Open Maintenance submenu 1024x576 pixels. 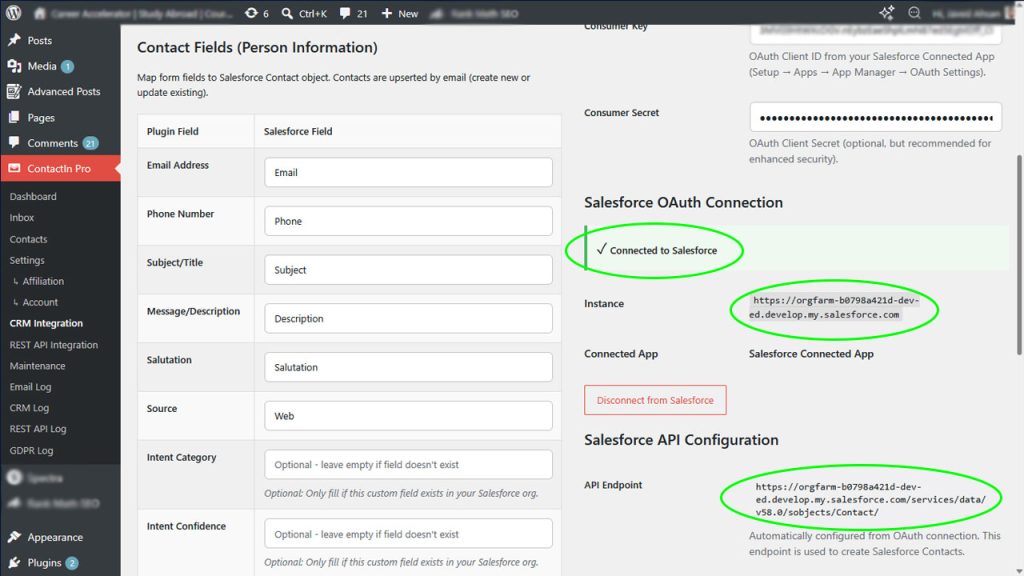(37, 366)
